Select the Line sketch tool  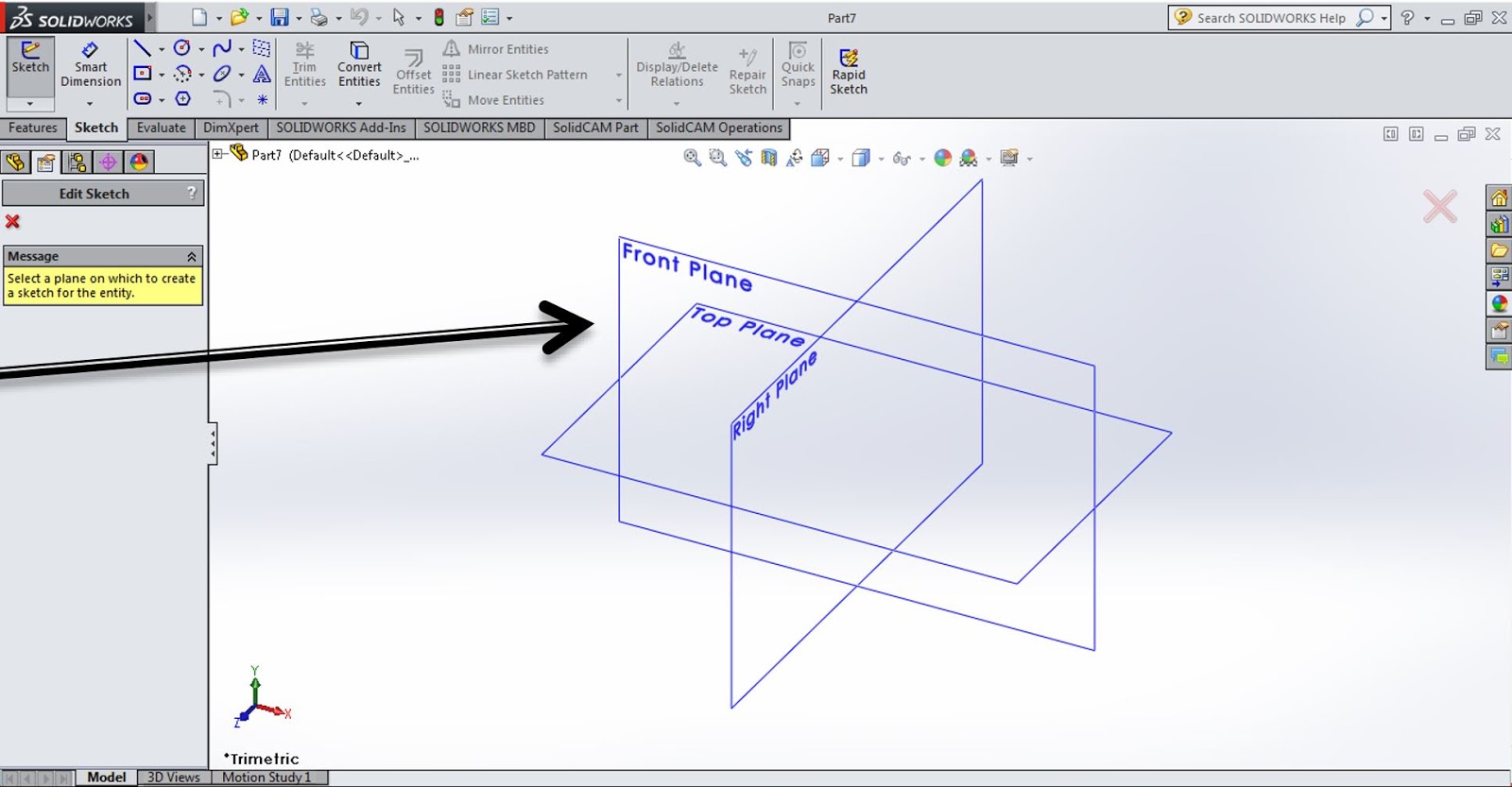pos(143,48)
